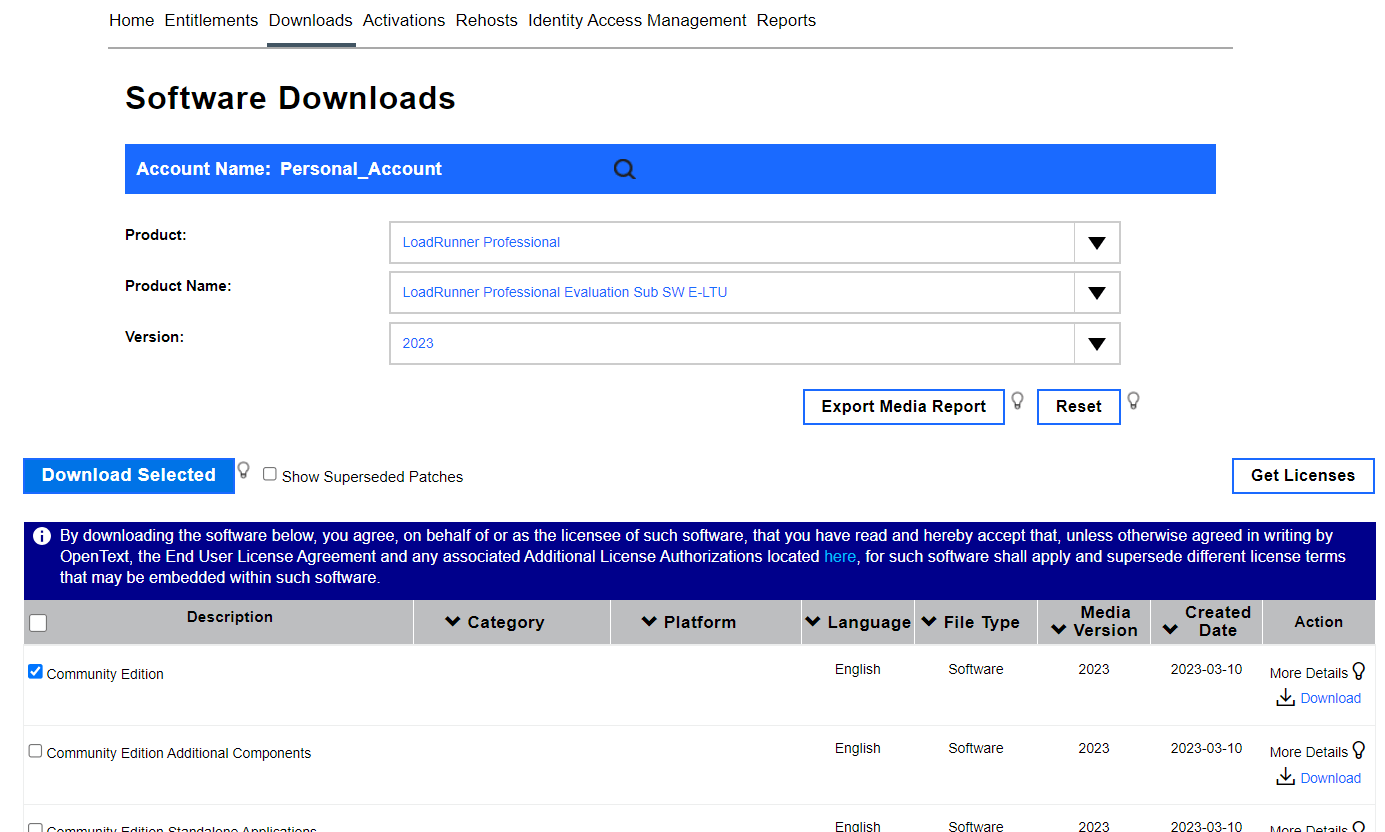The height and width of the screenshot is (832, 1385).
Task: Open the Rehosts tab
Action: (x=487, y=20)
